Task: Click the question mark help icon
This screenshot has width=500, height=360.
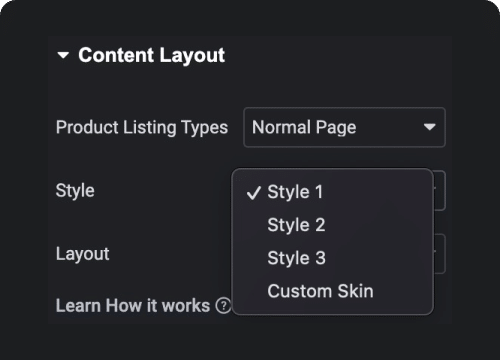Action: 223,306
